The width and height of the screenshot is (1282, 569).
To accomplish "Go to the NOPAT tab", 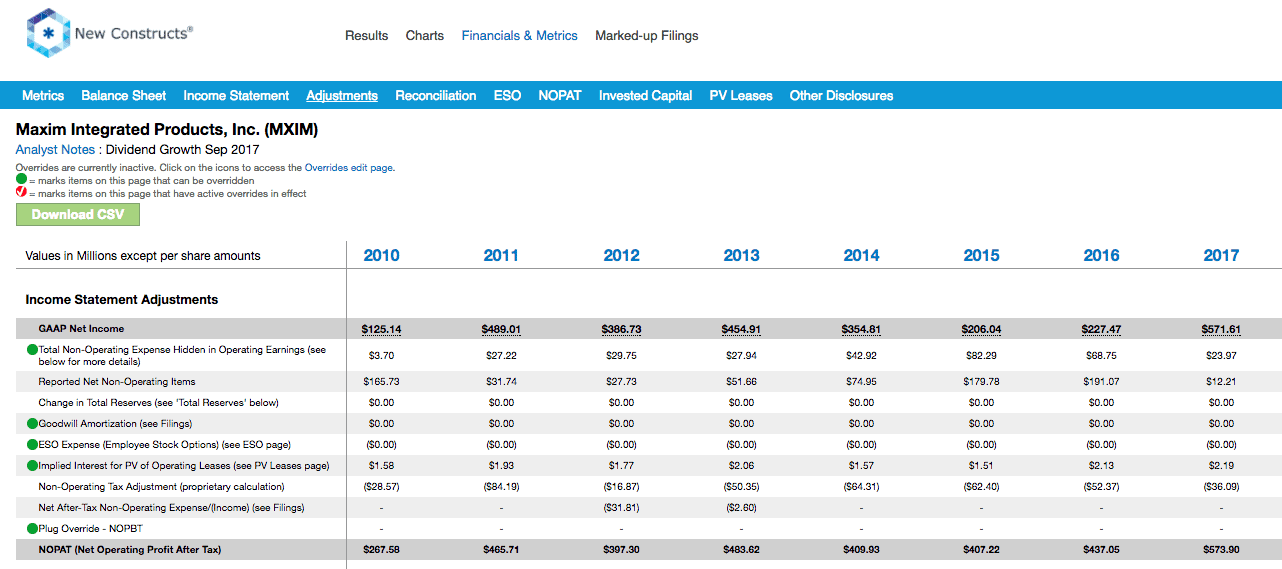I will point(560,96).
